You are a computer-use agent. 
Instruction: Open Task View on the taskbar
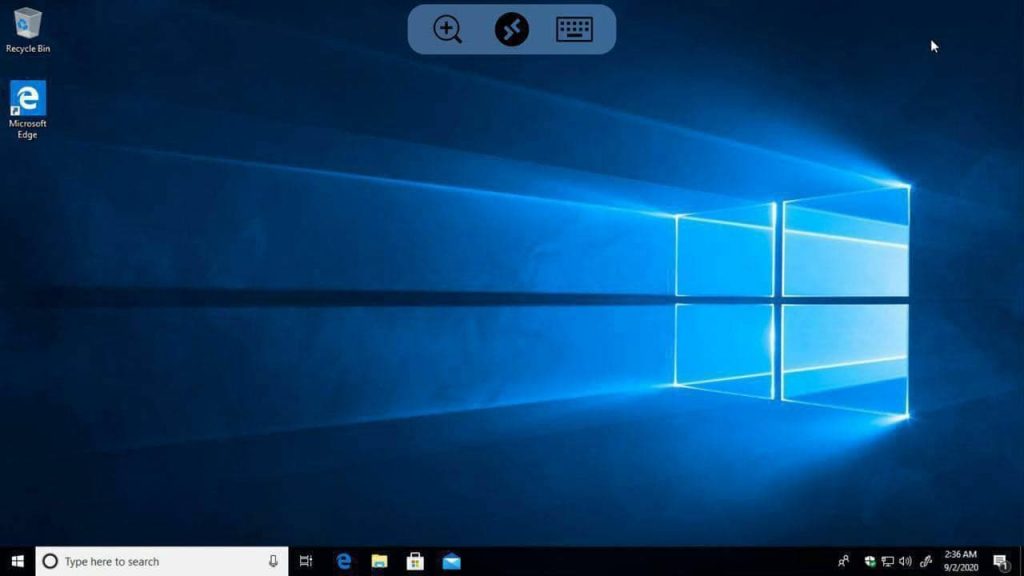pos(306,561)
